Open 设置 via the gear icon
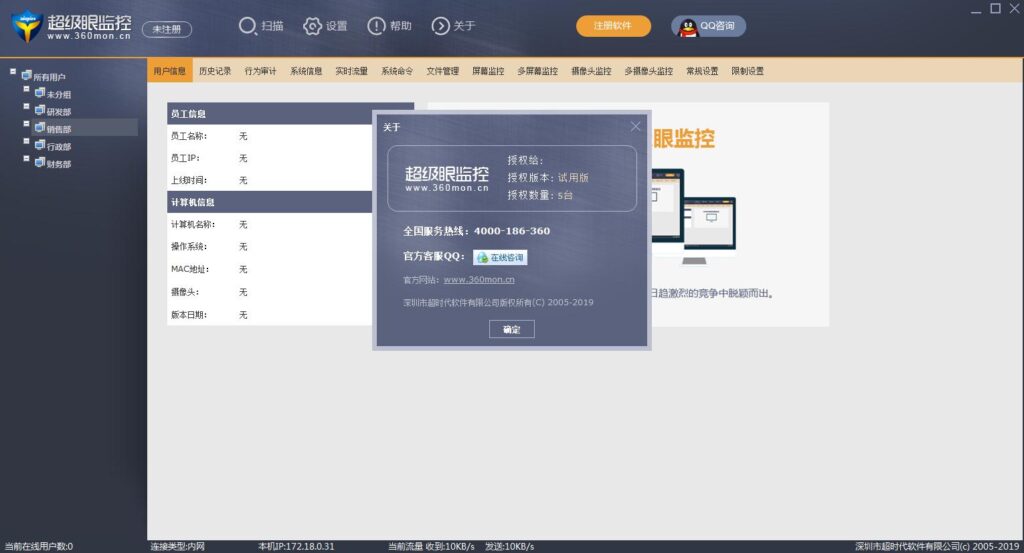This screenshot has width=1024, height=553. (x=312, y=26)
